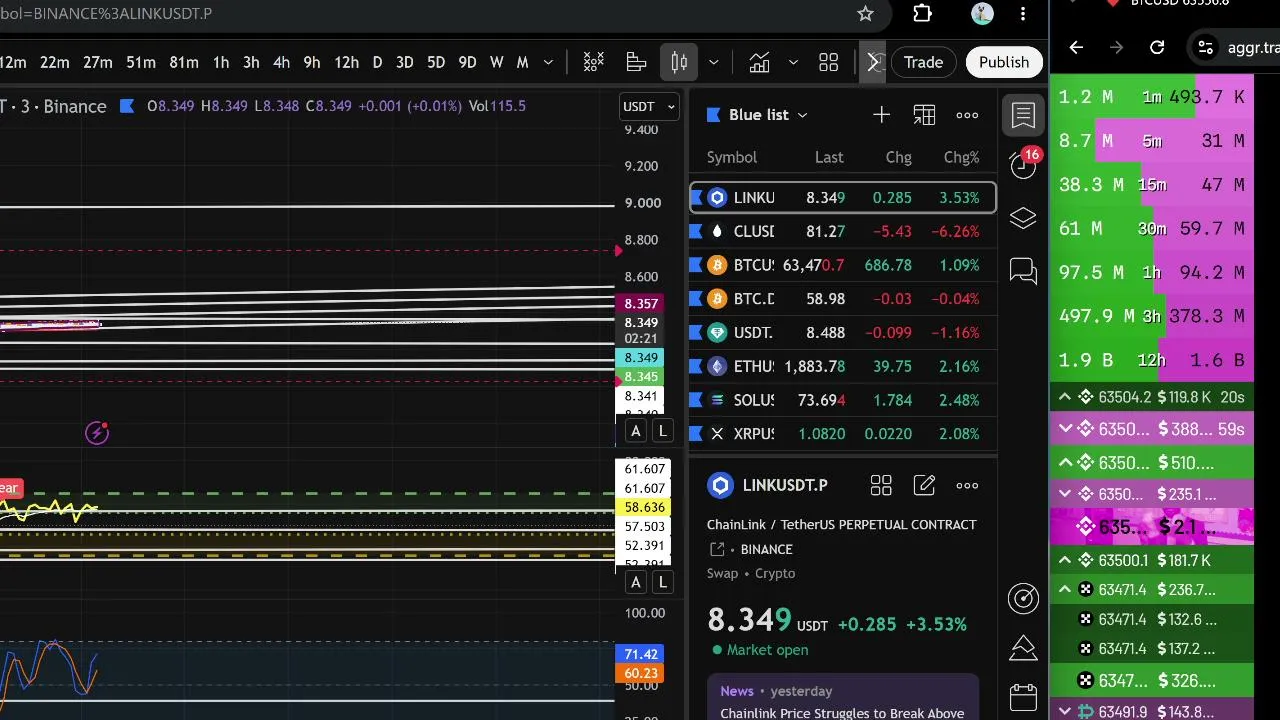Open the watchlist sidebar panel icon

1023,115
